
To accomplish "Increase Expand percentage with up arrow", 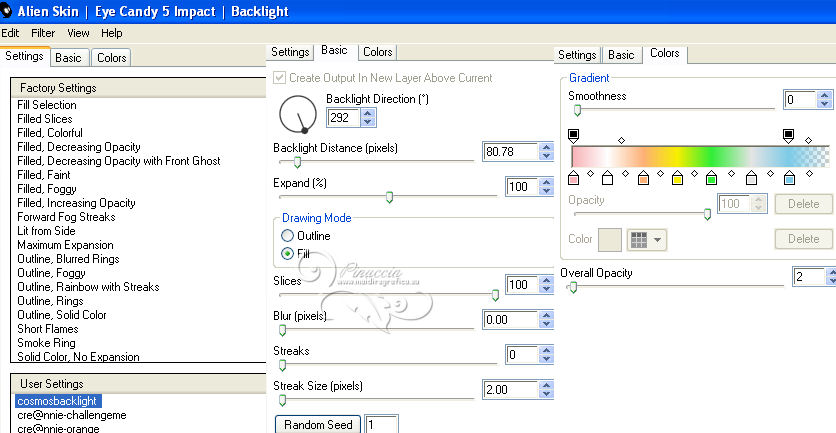I will (545, 182).
